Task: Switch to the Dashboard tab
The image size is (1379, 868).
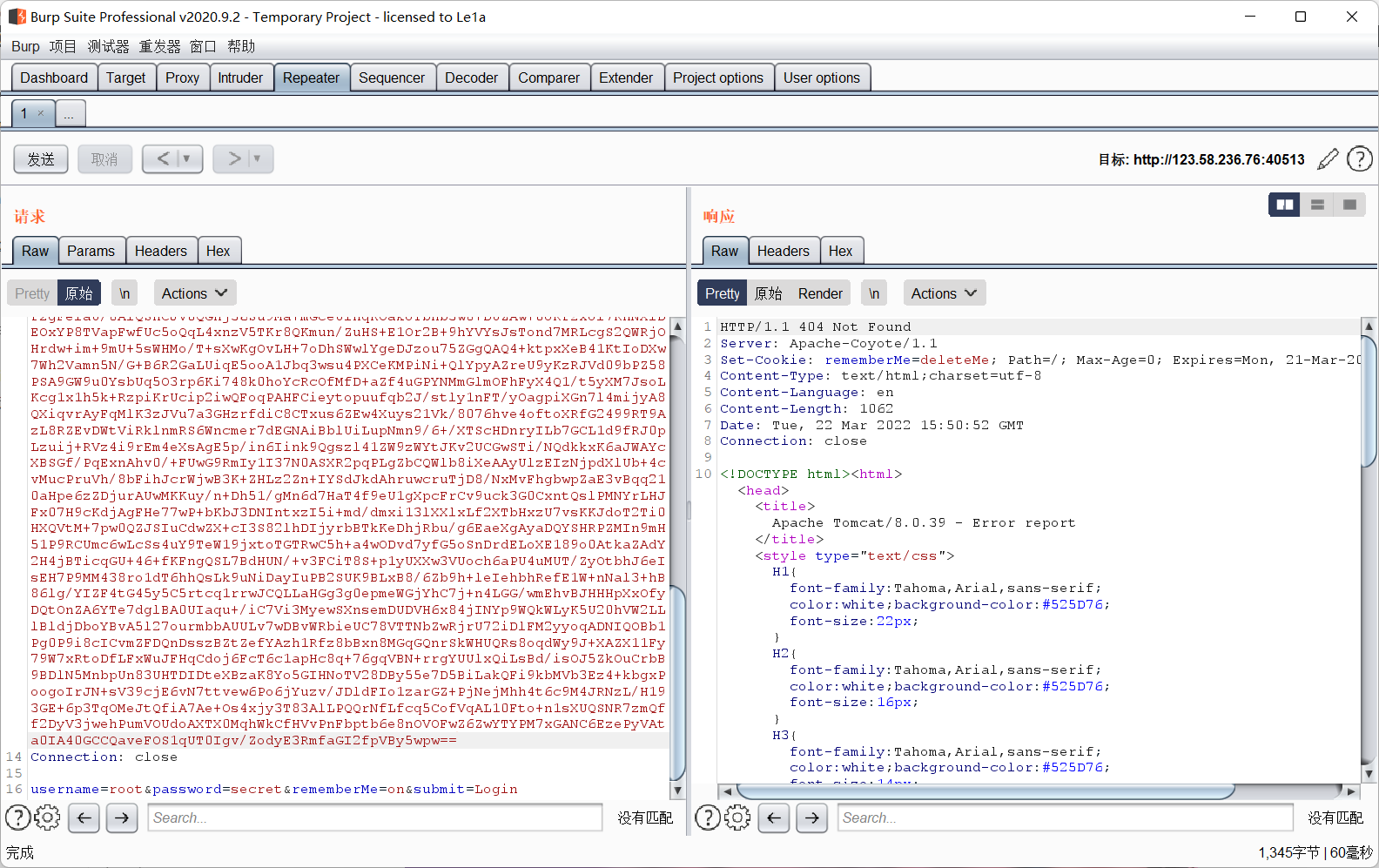Action: [54, 77]
